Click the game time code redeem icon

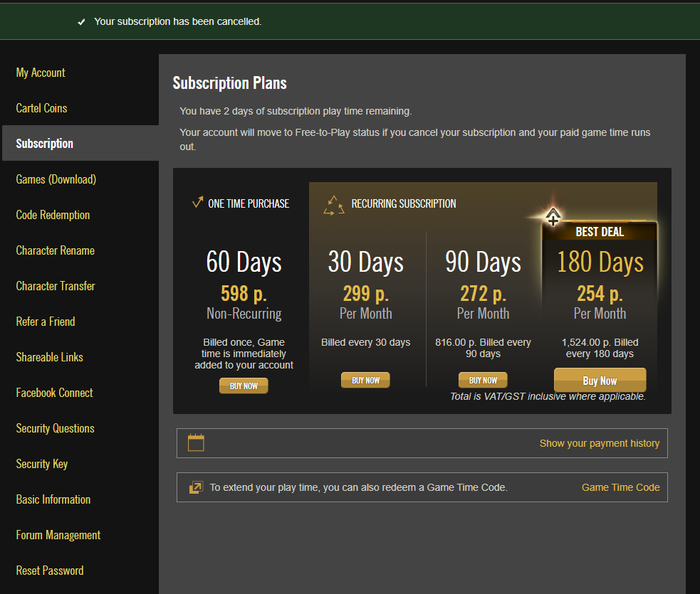coord(196,487)
